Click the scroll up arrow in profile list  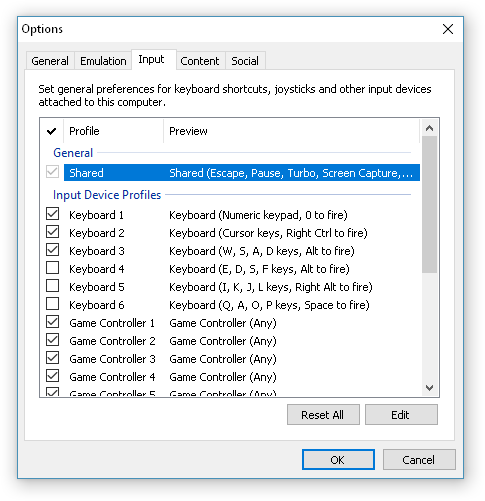(x=429, y=128)
